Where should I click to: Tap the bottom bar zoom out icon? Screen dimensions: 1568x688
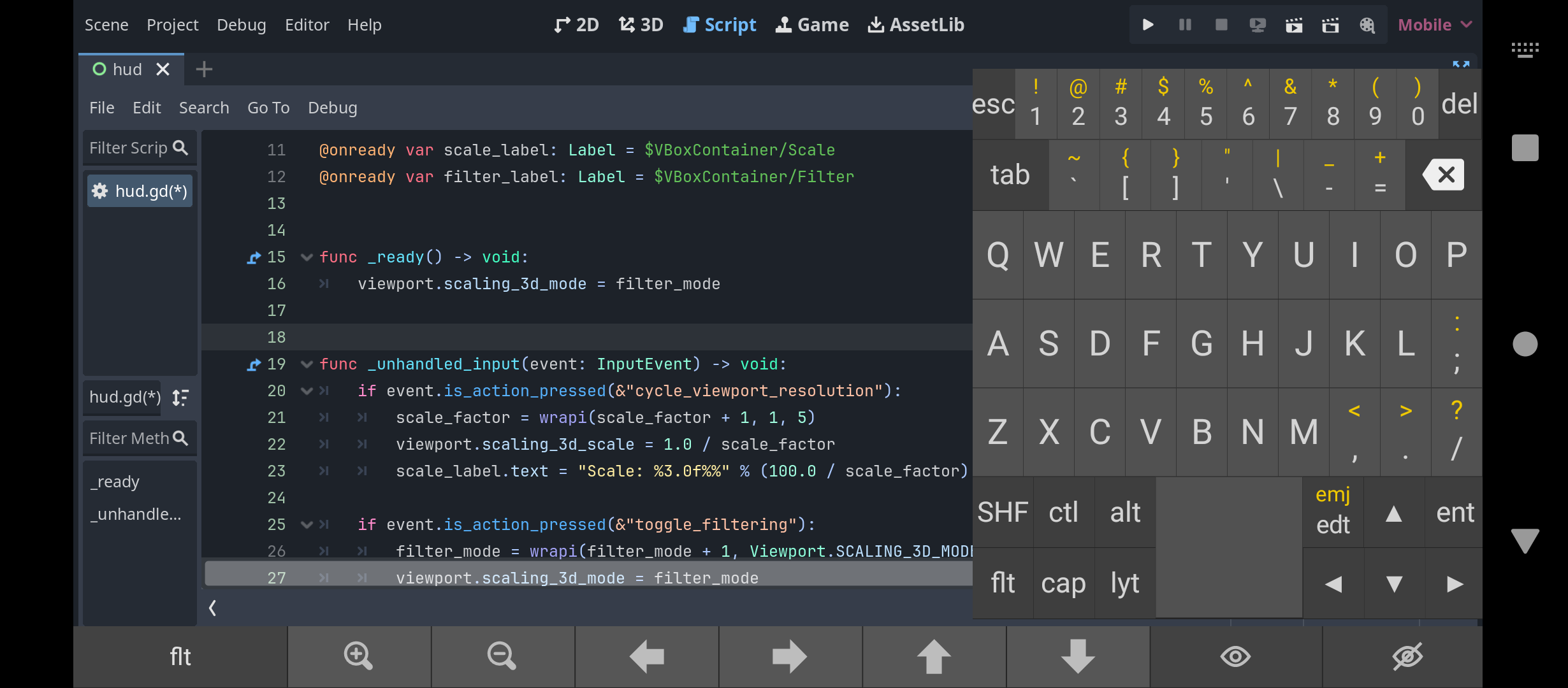(502, 656)
